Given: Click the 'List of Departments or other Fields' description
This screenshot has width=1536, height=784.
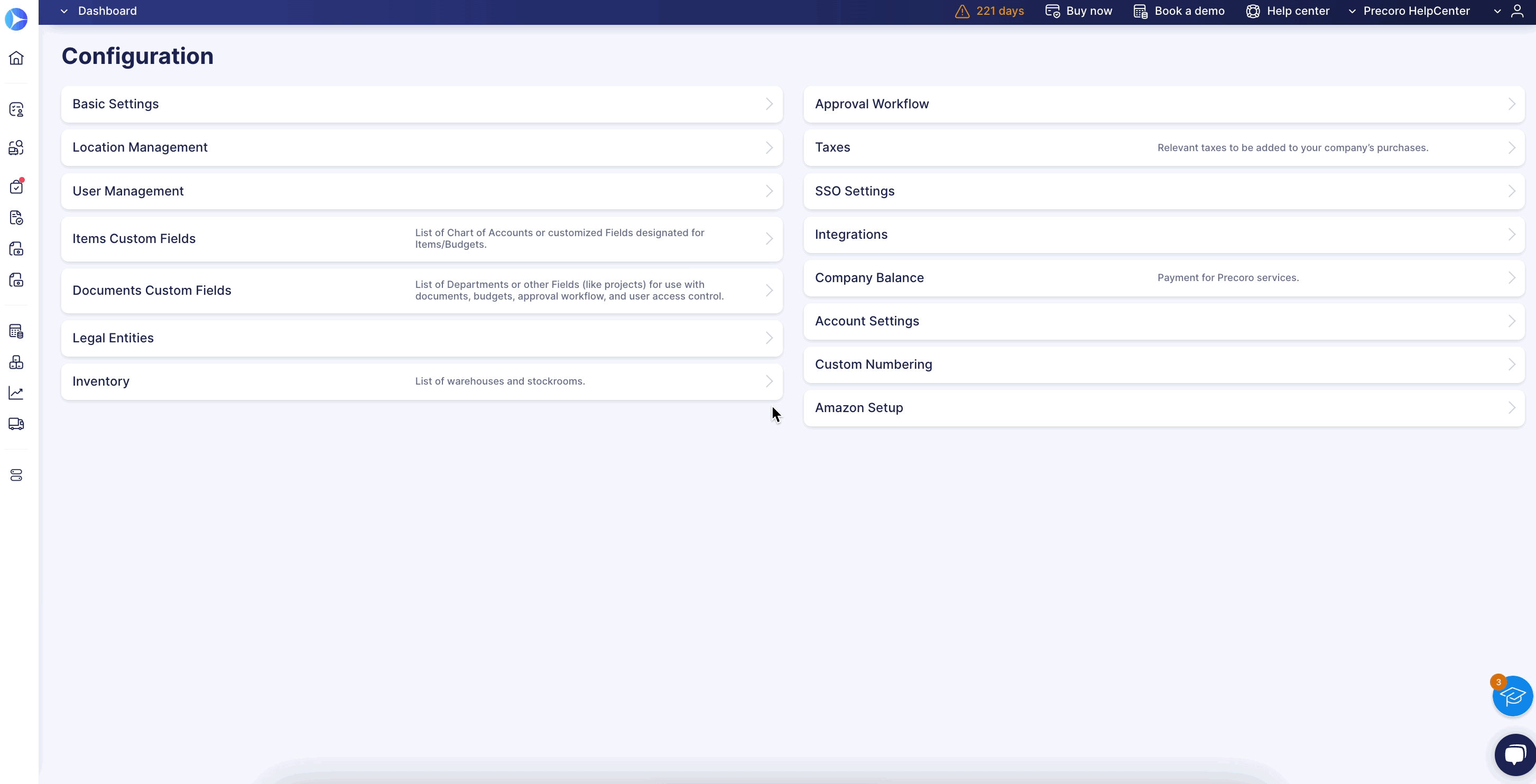Looking at the screenshot, I should point(569,291).
